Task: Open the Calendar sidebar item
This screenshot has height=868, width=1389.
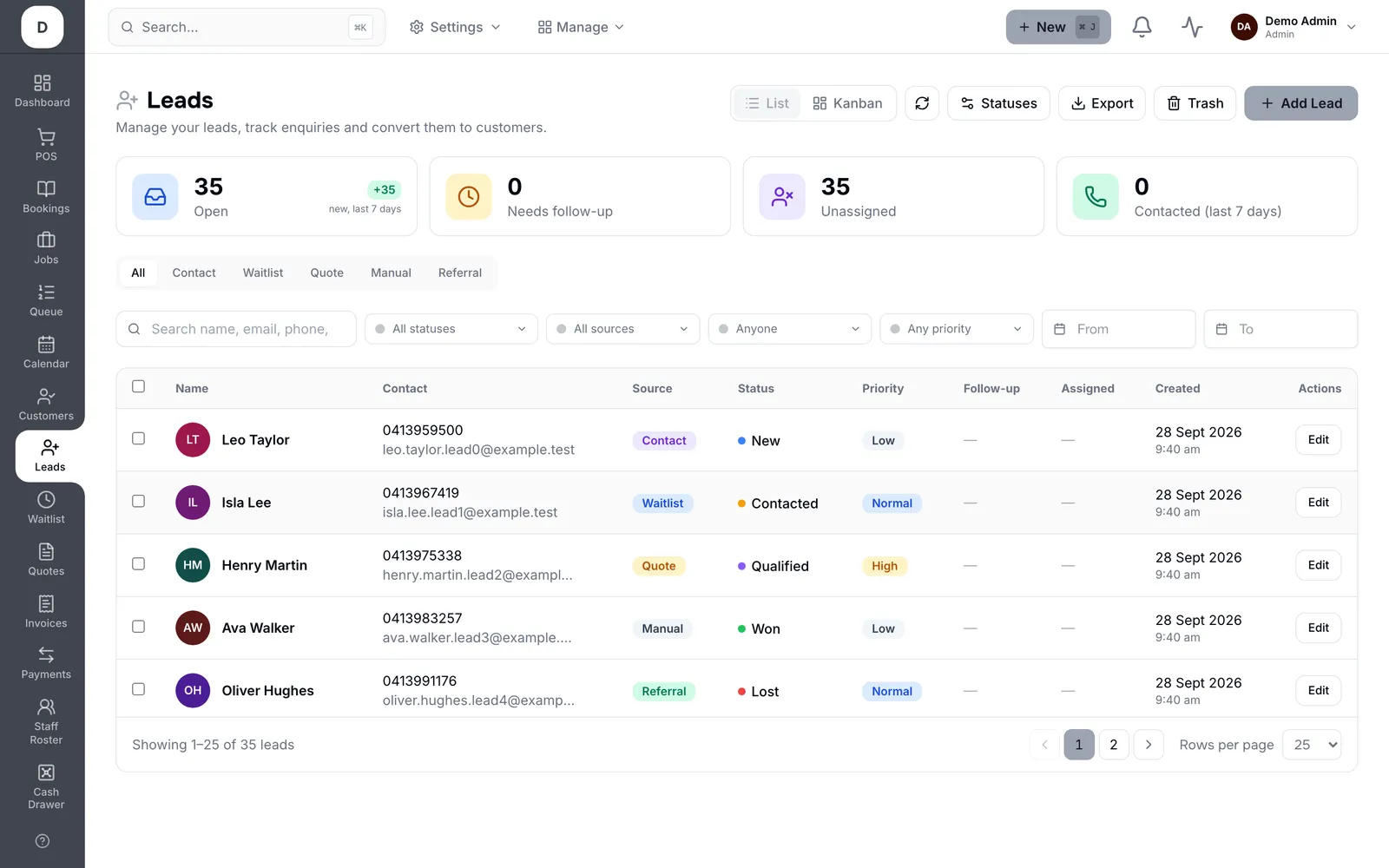Action: coord(46,352)
